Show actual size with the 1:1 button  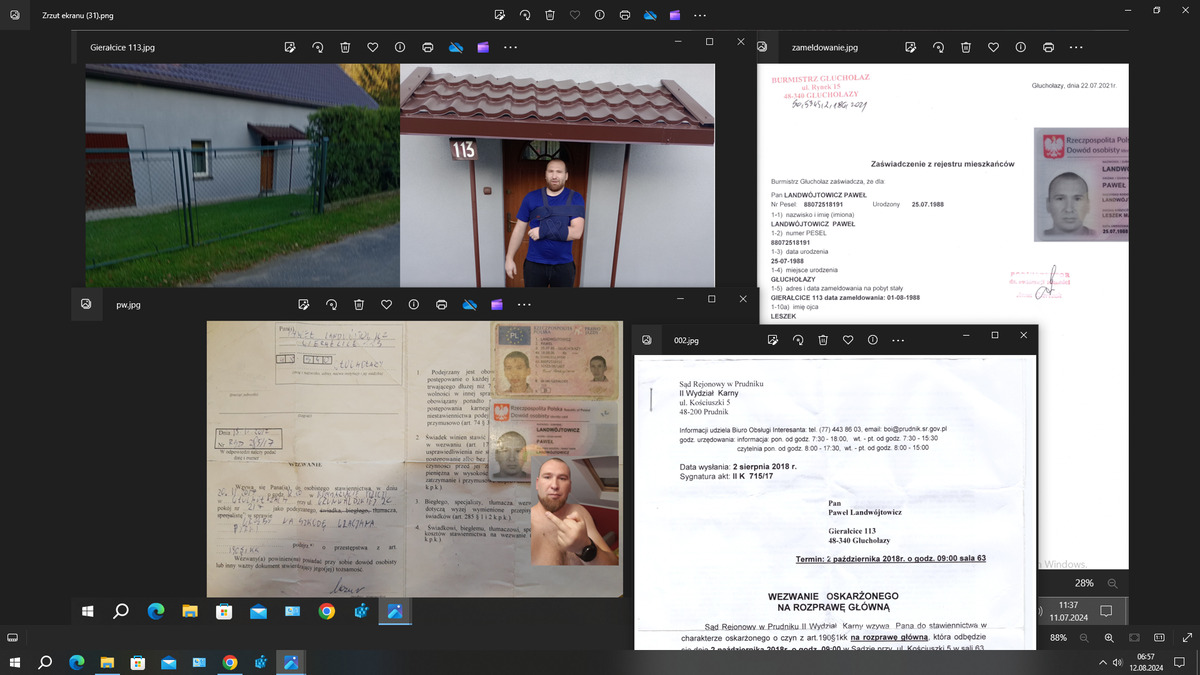point(1159,637)
